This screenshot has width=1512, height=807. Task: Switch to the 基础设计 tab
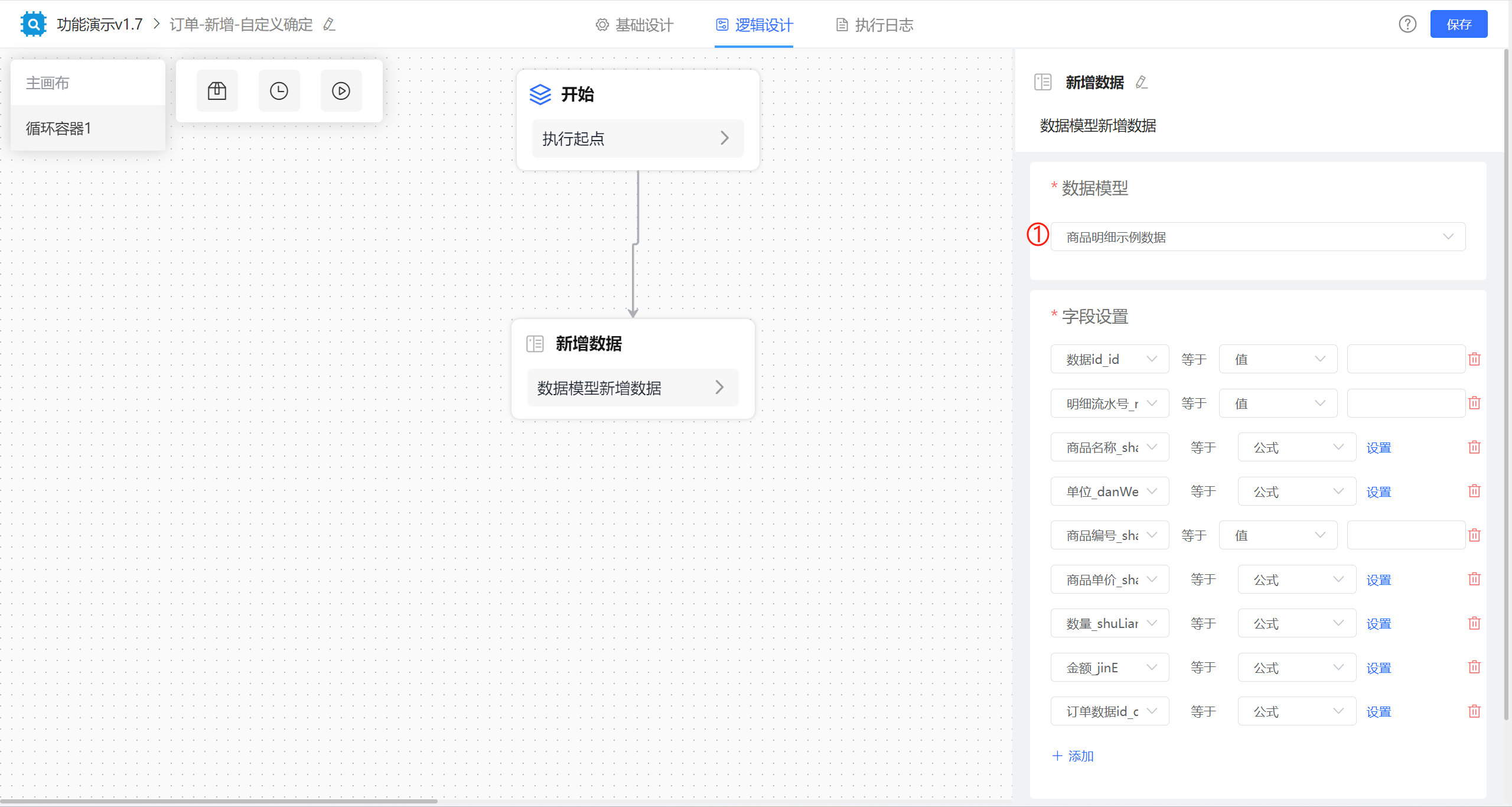click(635, 25)
